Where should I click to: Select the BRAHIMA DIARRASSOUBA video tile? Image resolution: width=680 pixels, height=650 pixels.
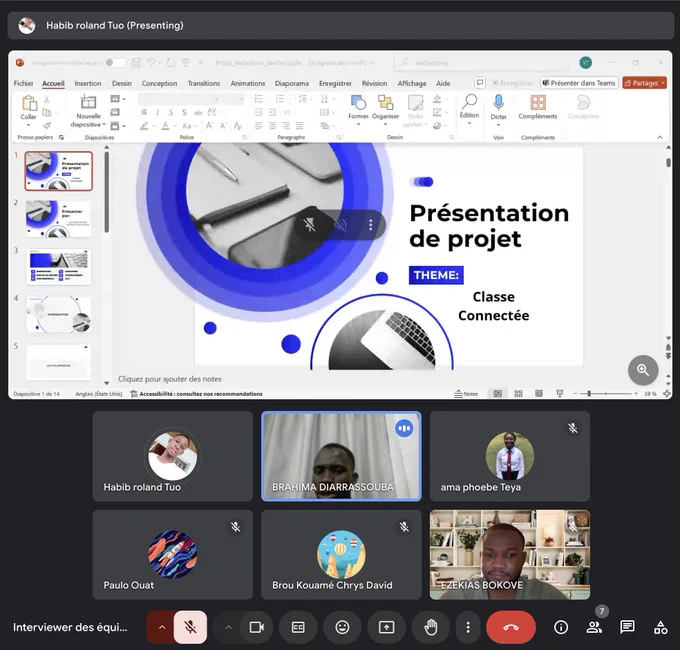pos(341,456)
